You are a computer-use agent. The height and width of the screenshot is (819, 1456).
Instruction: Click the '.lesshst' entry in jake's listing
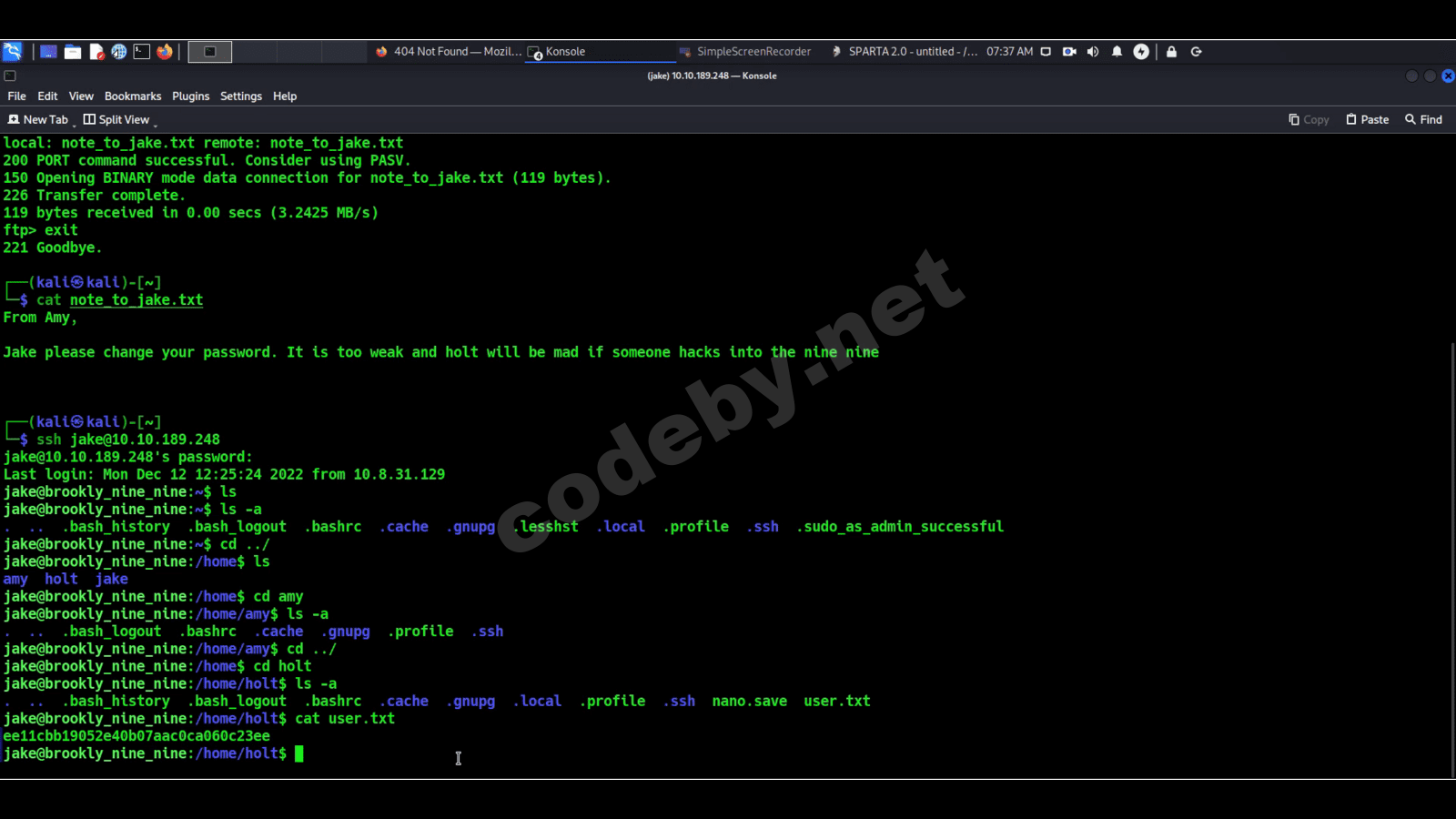tap(545, 527)
